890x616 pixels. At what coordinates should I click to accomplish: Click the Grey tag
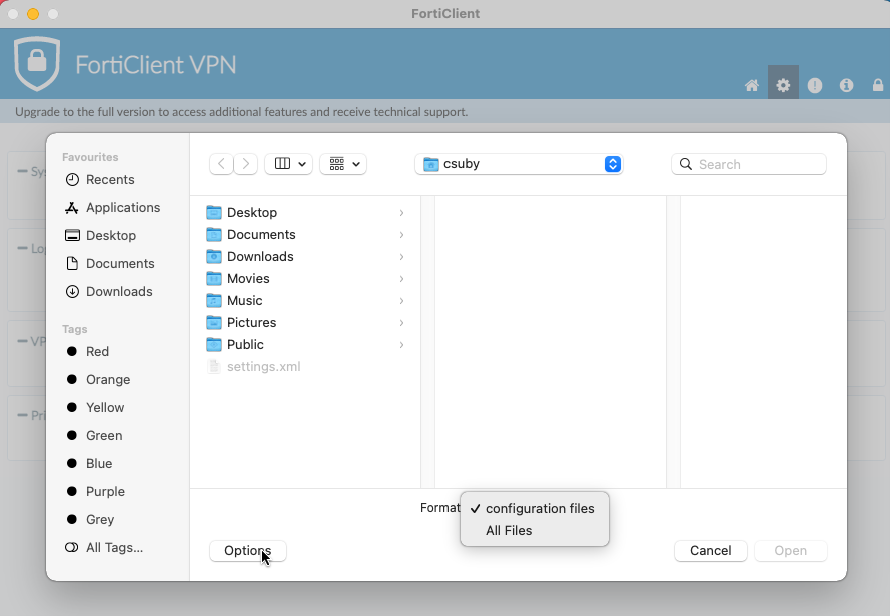tap(90, 519)
